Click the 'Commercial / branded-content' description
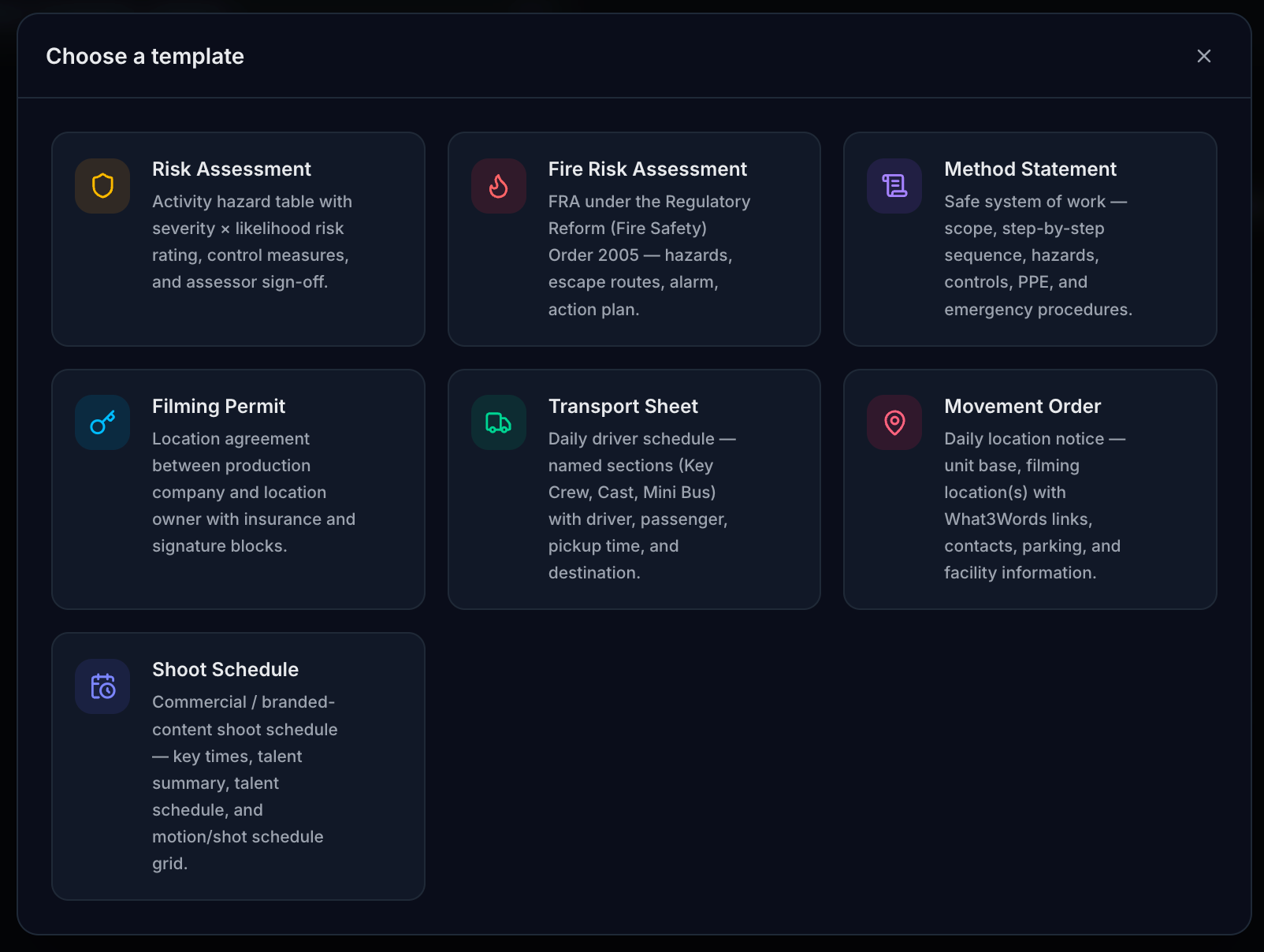The width and height of the screenshot is (1264, 952). pyautogui.click(x=245, y=783)
